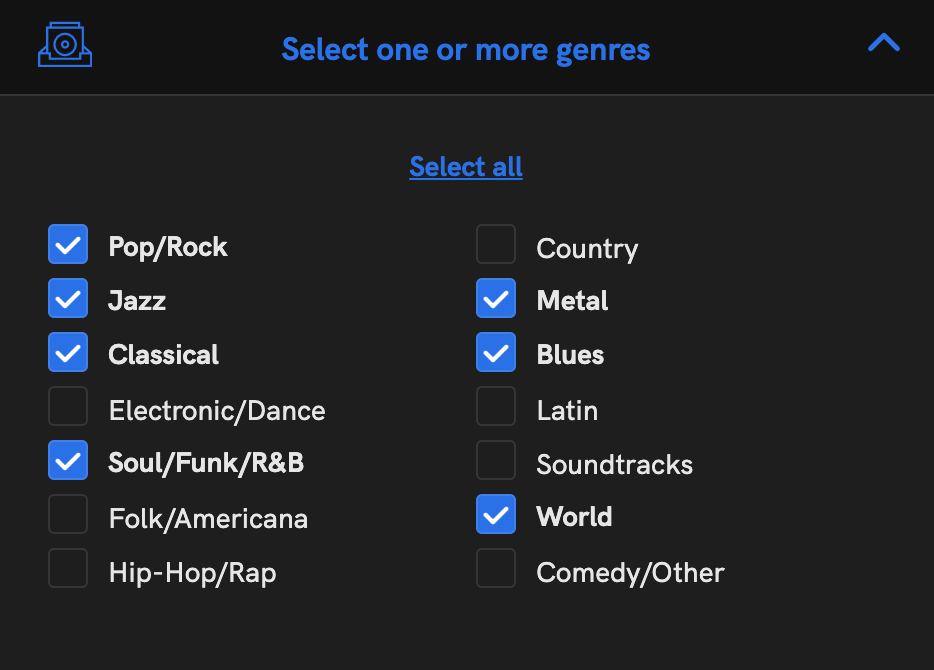Click the record player icon in header
This screenshot has height=670, width=934.
point(65,45)
